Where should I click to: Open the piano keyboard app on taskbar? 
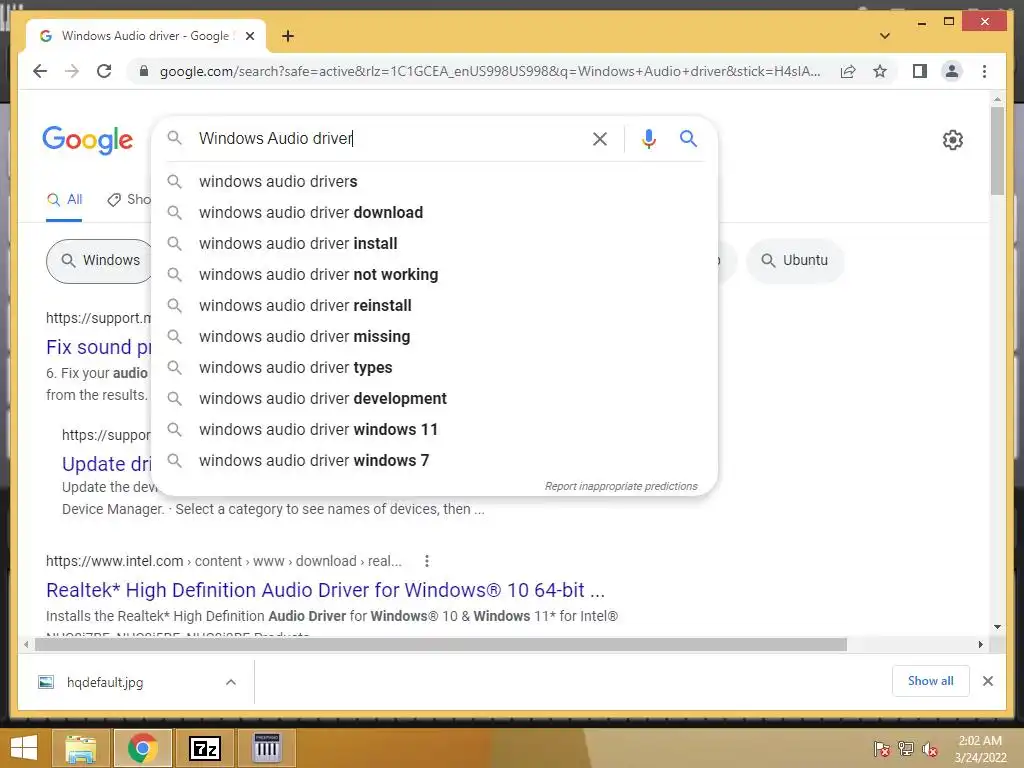tap(267, 748)
